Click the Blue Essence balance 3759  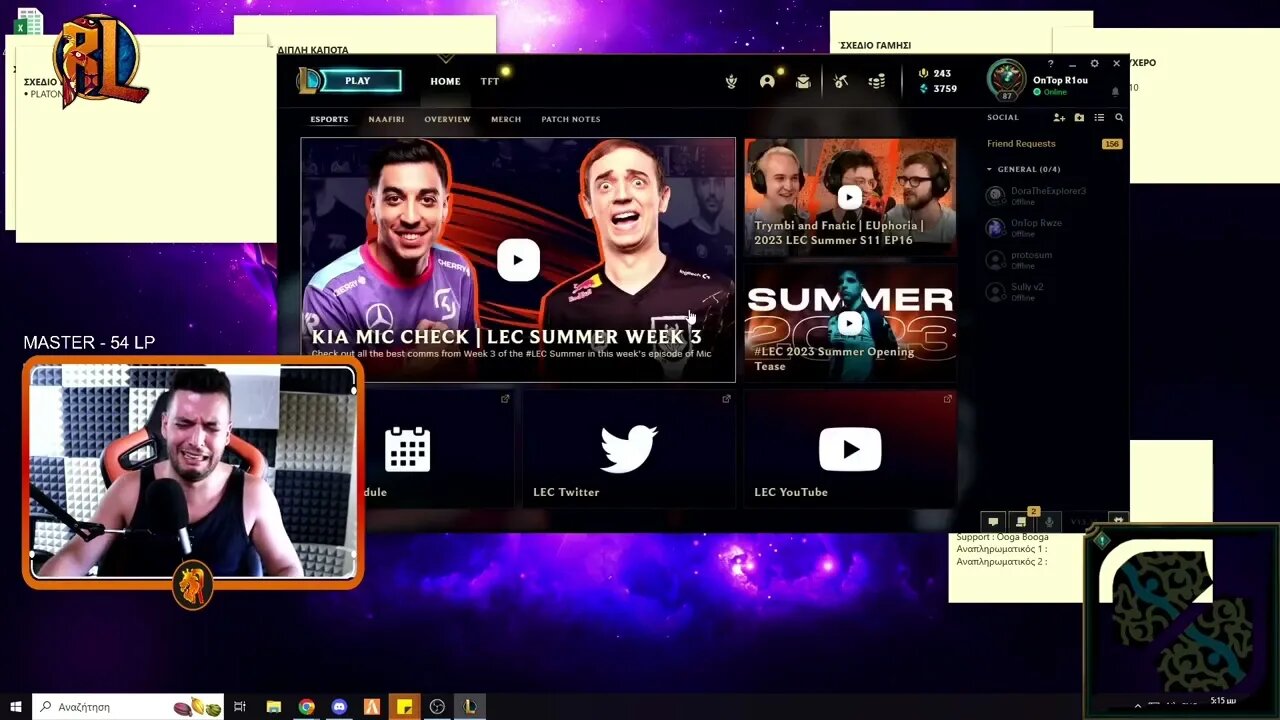pyautogui.click(x=937, y=88)
